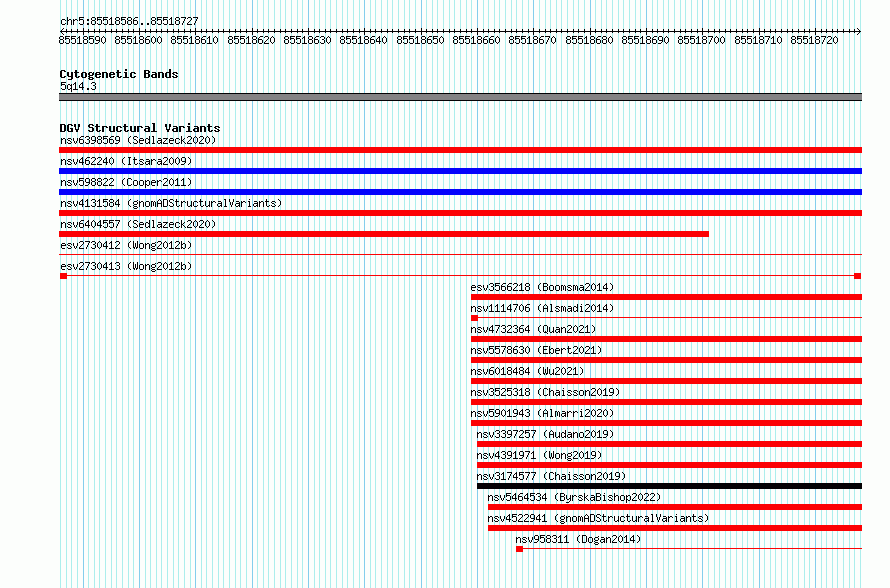Click ruler position 85518720
The height and width of the screenshot is (588, 890).
point(815,40)
